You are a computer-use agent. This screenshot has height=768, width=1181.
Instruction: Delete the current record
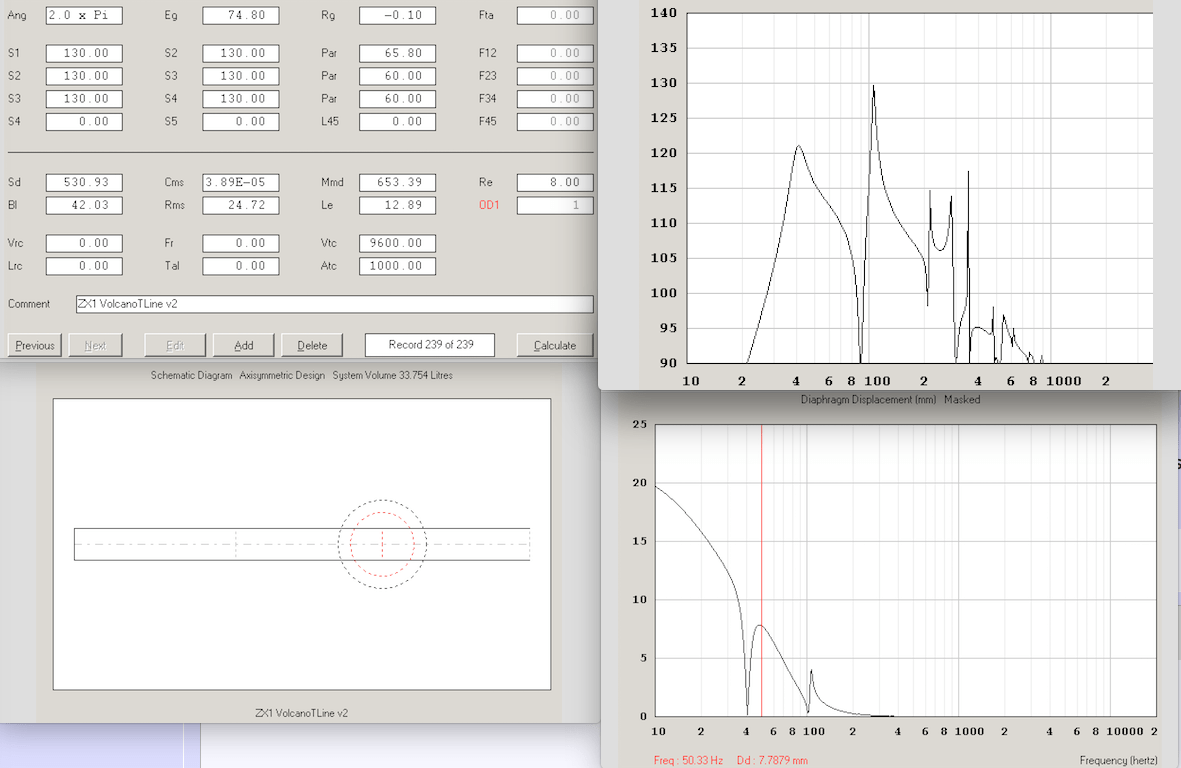(312, 346)
